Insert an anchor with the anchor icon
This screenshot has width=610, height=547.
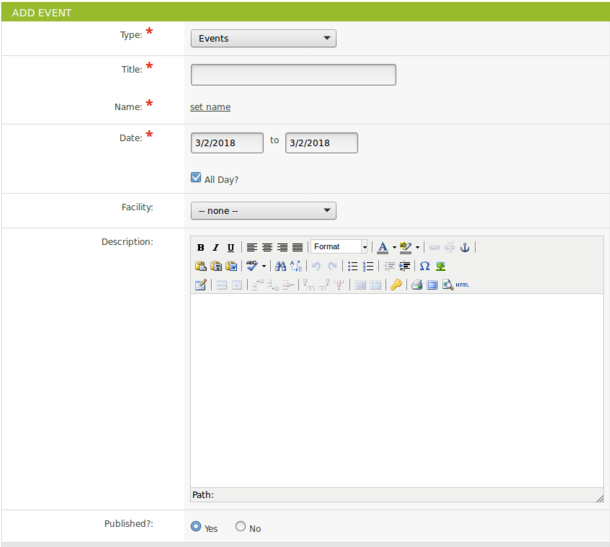coord(465,247)
